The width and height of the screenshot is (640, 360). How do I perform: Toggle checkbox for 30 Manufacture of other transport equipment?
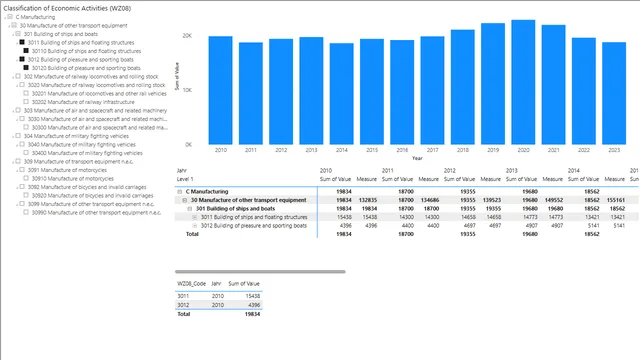click(14, 25)
